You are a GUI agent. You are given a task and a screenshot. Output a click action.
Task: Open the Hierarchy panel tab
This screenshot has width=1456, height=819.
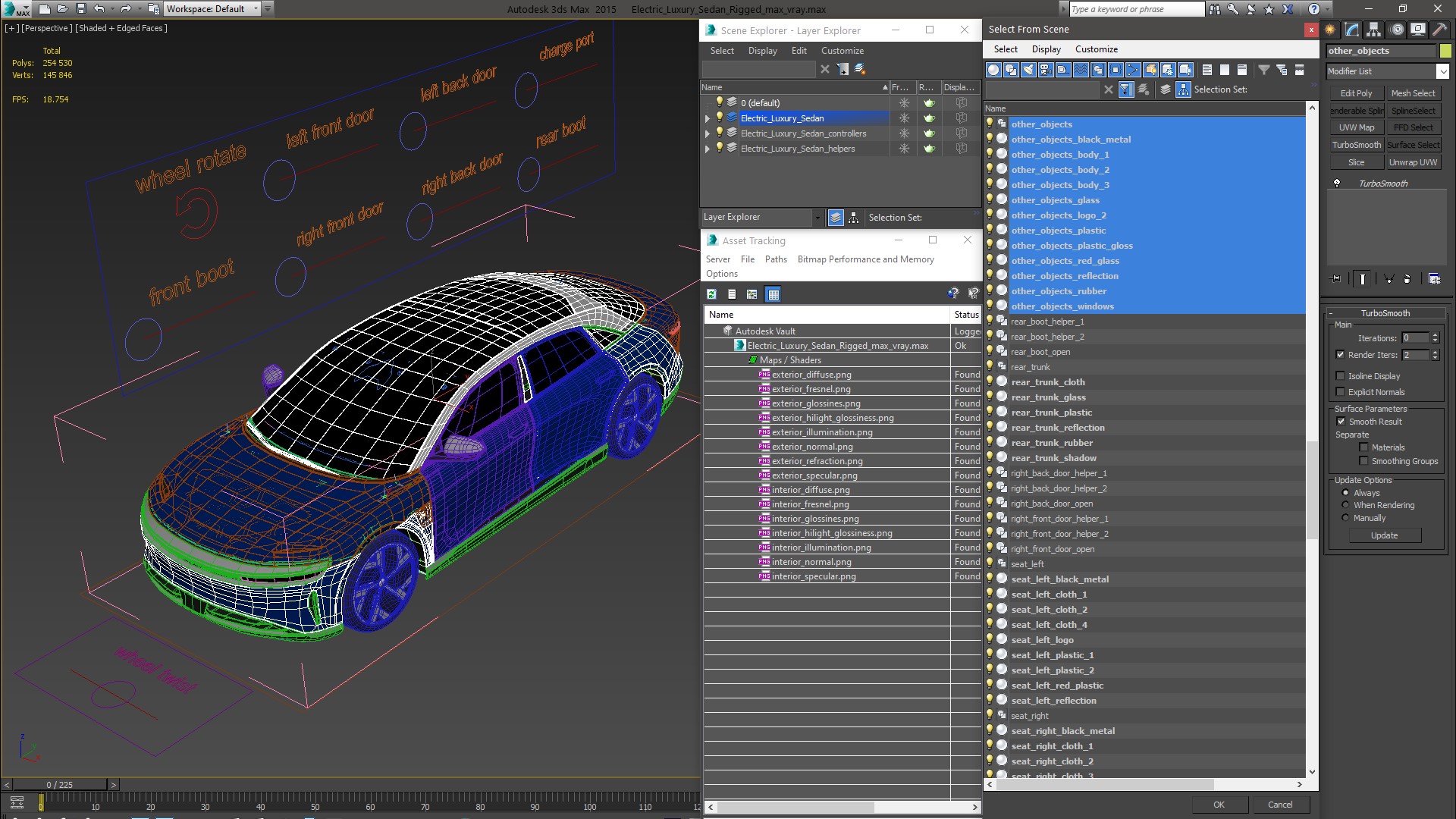(1374, 30)
